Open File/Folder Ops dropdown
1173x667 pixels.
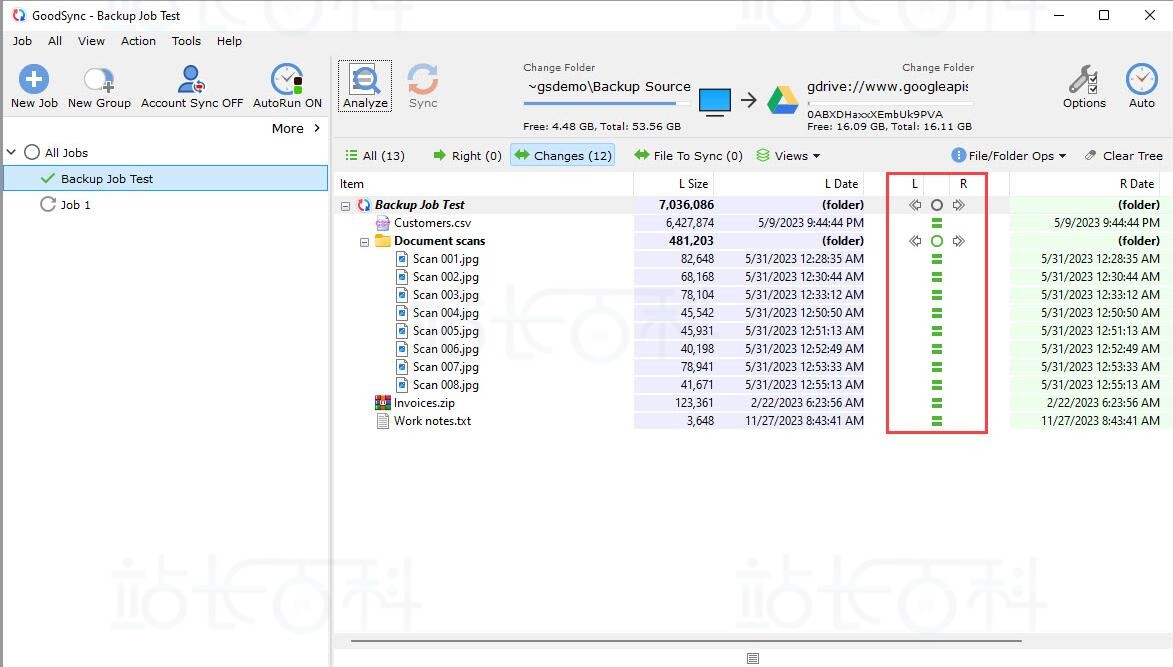1008,156
